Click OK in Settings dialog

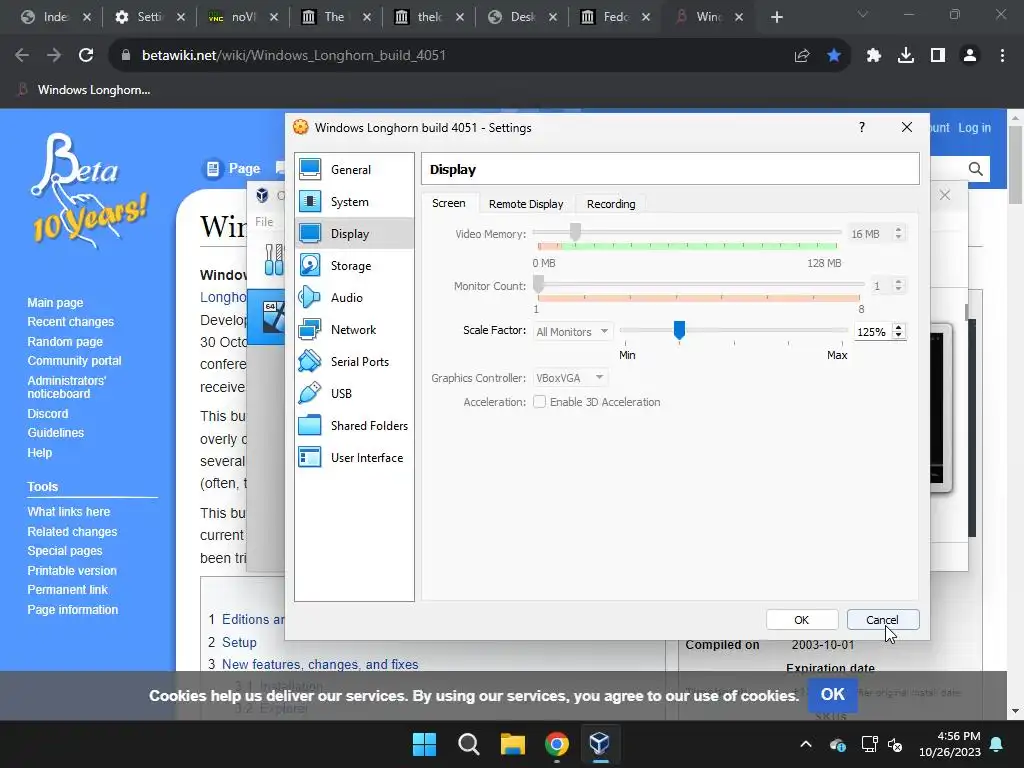pyautogui.click(x=802, y=620)
